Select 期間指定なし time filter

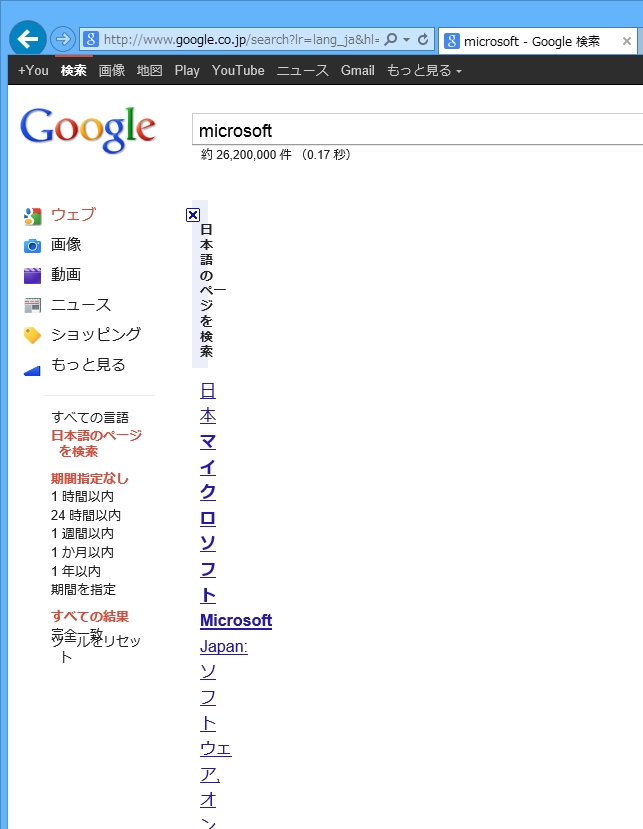pyautogui.click(x=90, y=478)
